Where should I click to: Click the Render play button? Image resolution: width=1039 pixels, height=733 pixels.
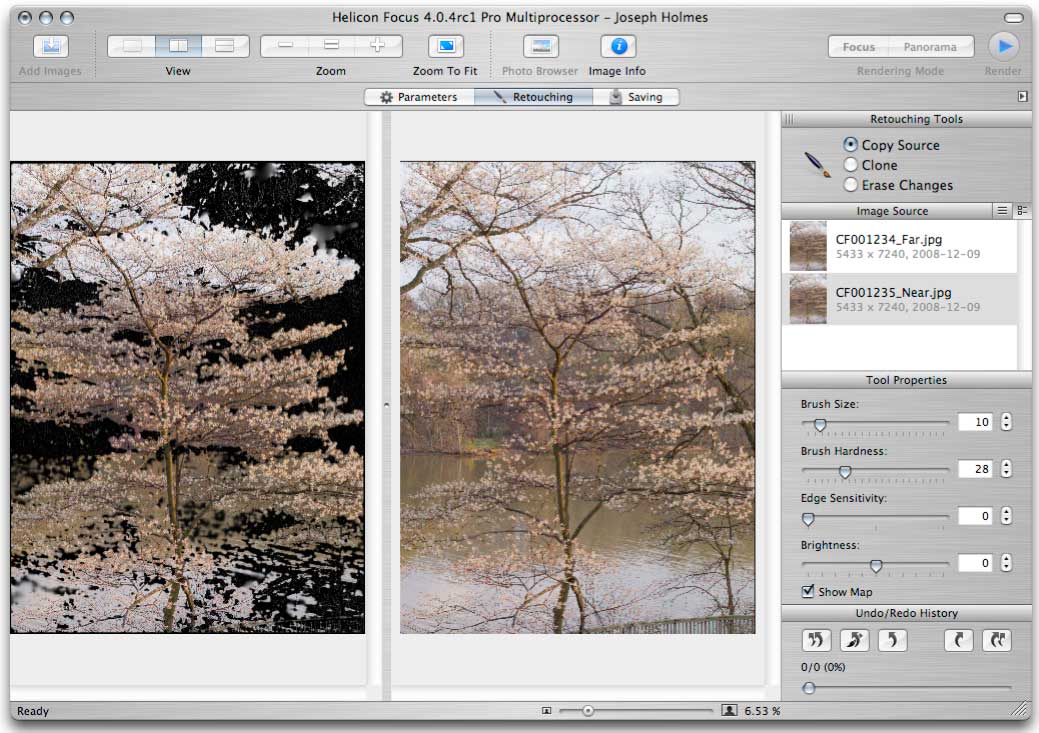point(1003,46)
